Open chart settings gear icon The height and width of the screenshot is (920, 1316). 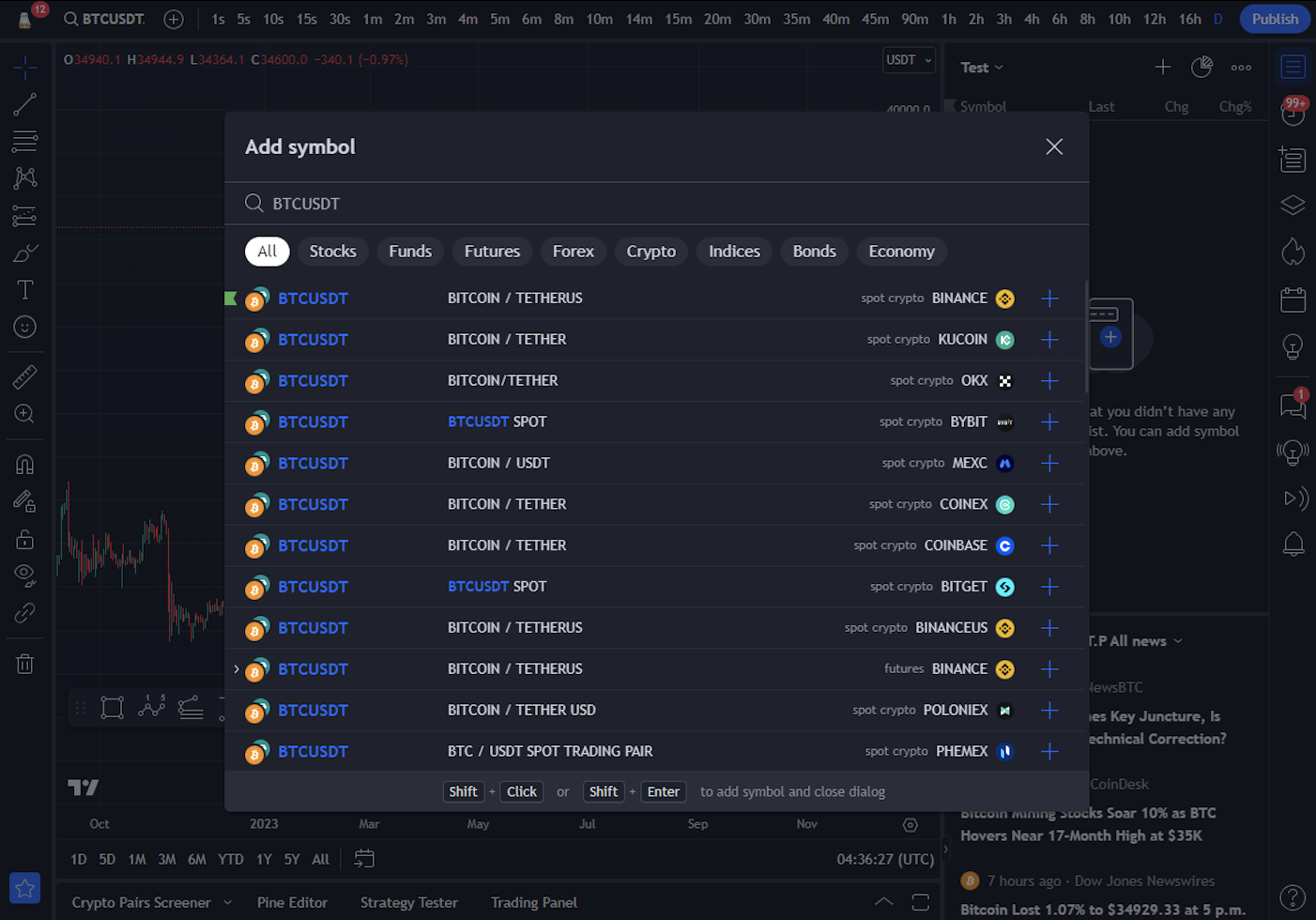(910, 824)
